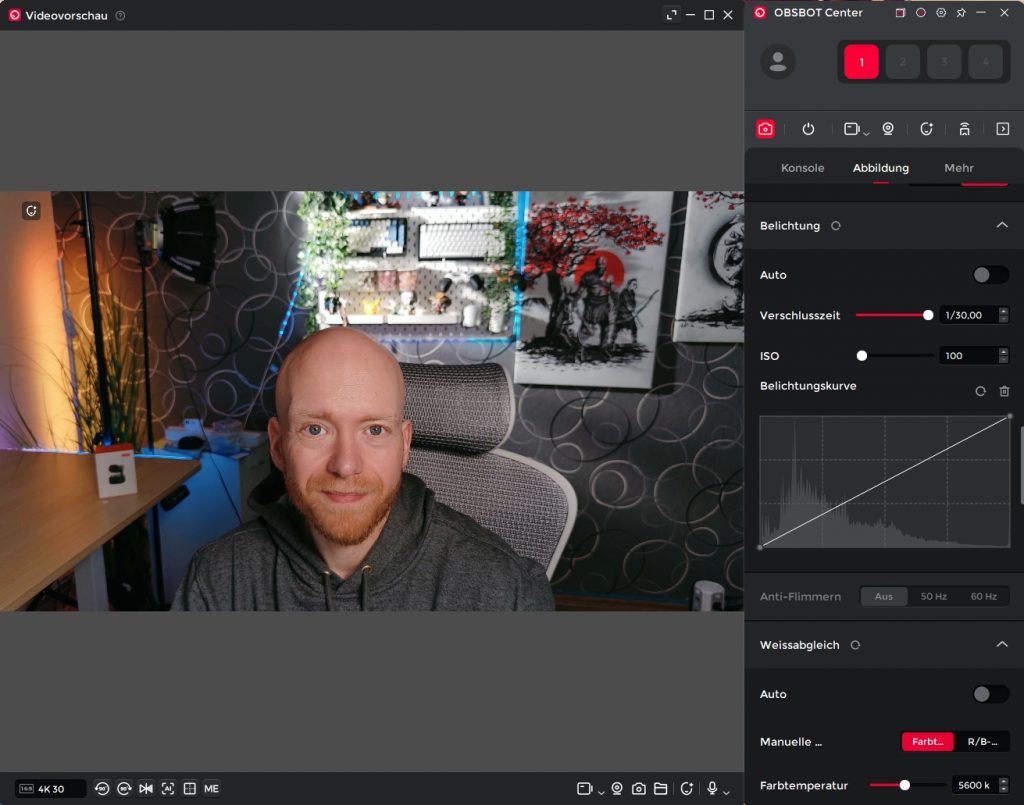
Task: Open OBSBOT Center settings gear
Action: point(940,12)
